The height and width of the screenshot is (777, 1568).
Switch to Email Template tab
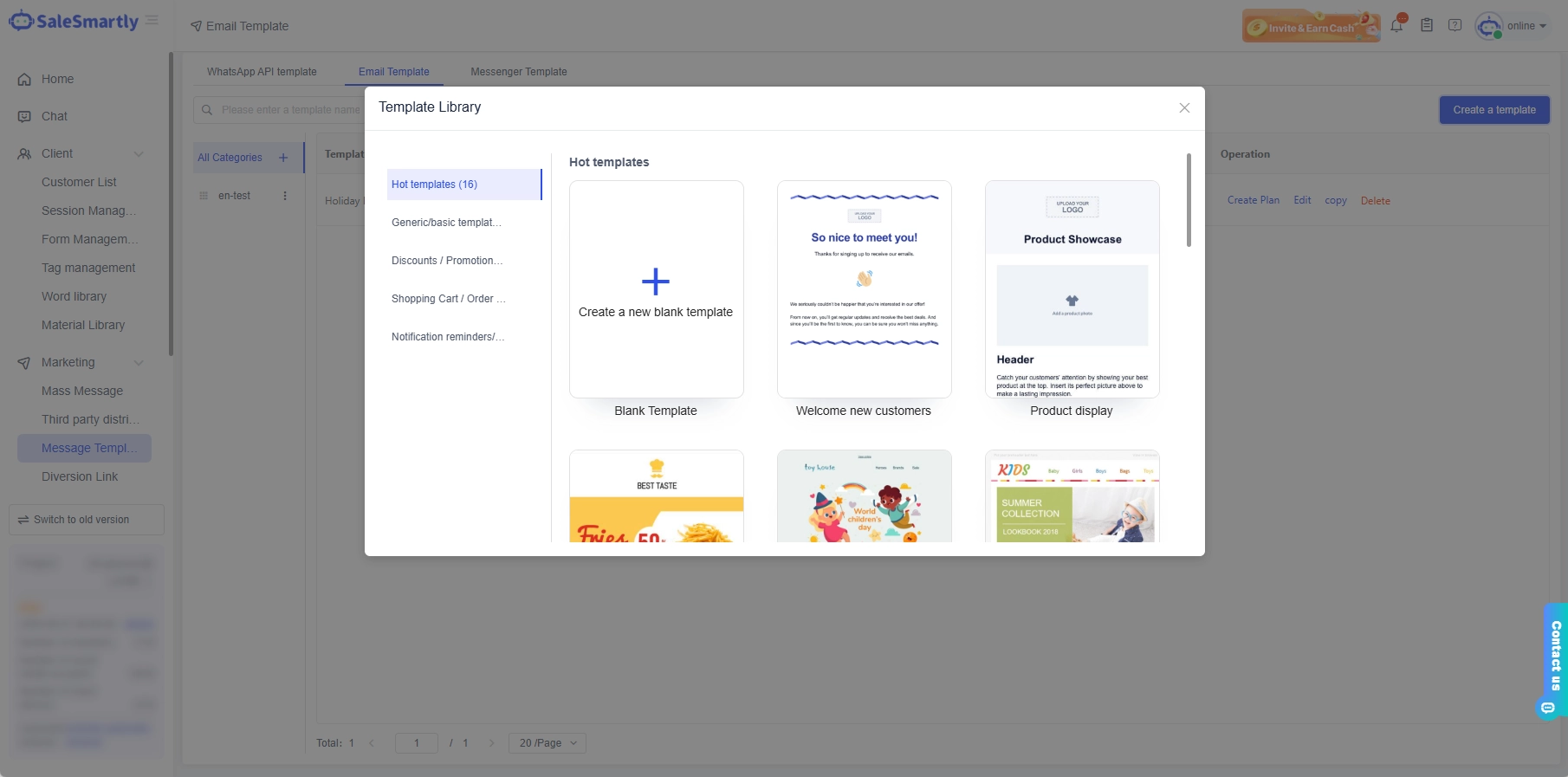(394, 72)
